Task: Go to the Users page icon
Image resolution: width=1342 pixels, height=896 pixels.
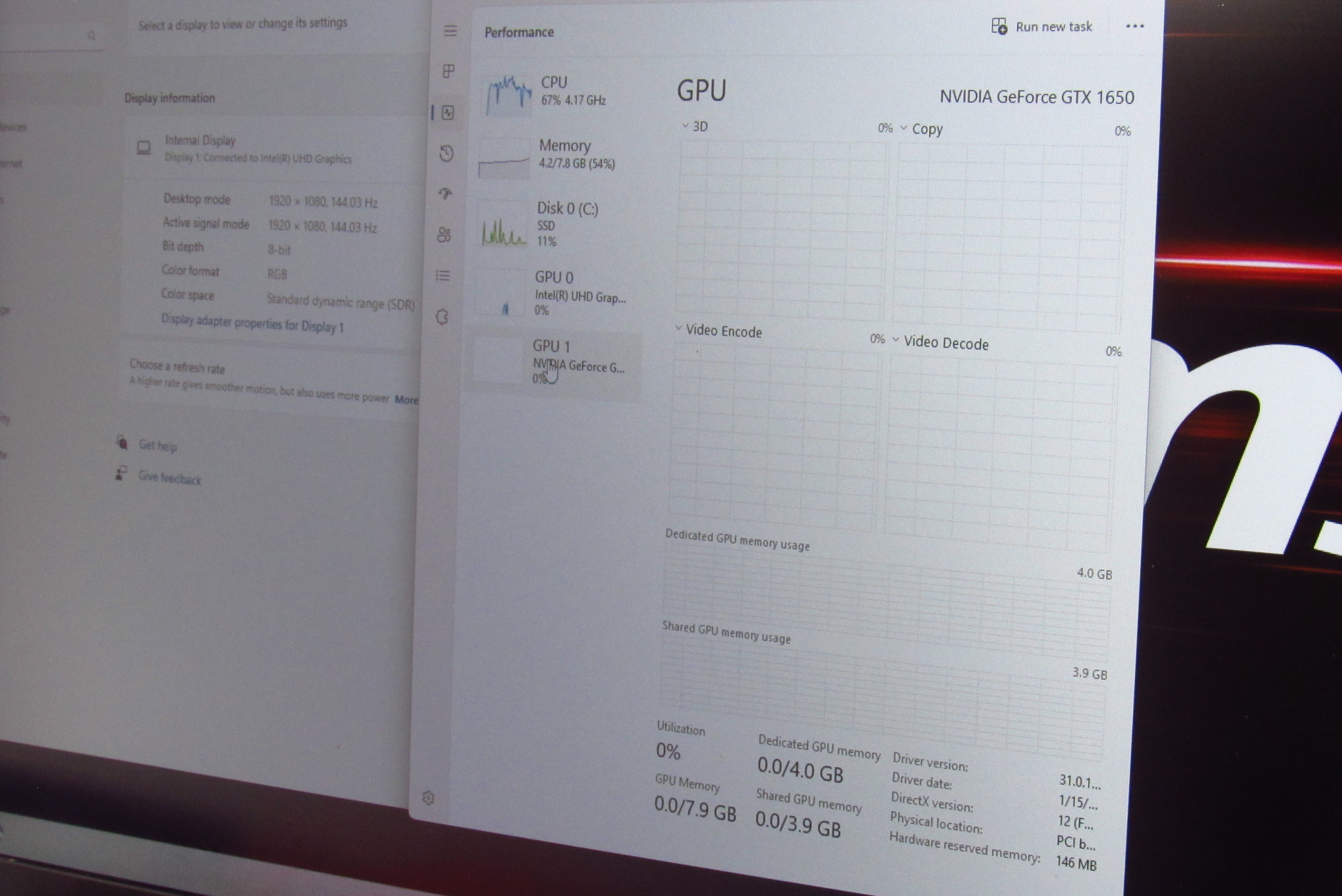Action: [x=444, y=234]
